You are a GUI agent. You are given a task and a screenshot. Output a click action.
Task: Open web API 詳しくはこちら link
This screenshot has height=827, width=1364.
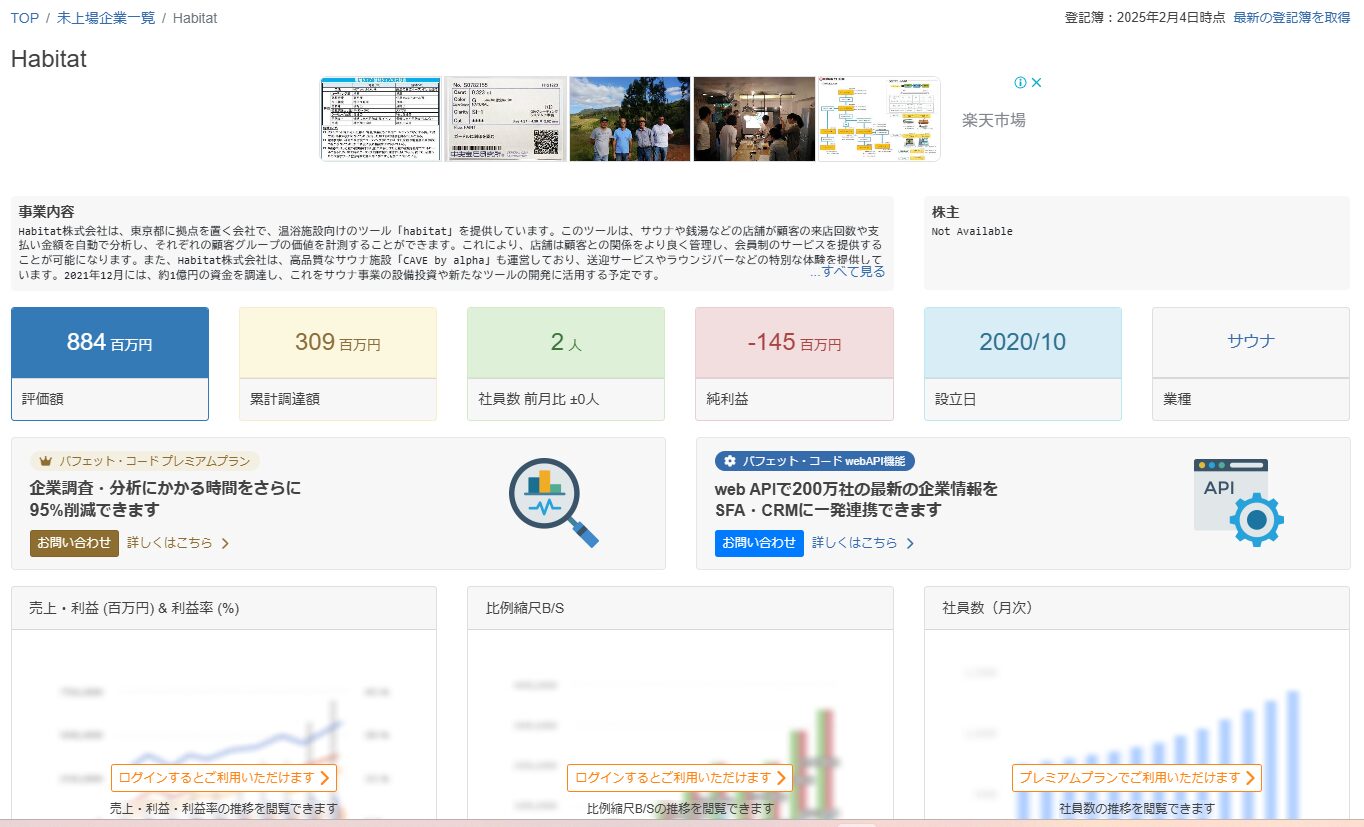855,543
